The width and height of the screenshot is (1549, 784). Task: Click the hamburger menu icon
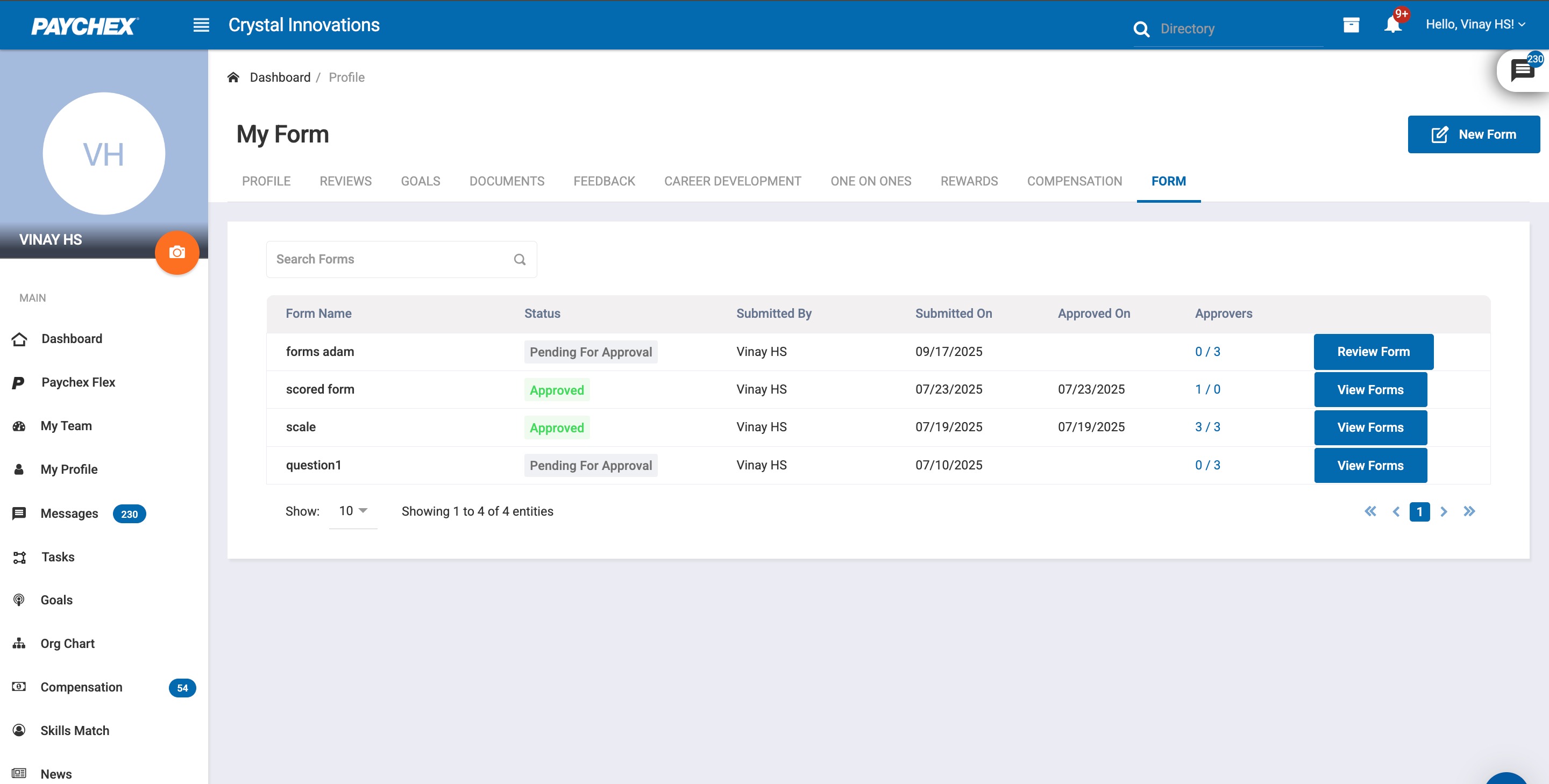[201, 25]
